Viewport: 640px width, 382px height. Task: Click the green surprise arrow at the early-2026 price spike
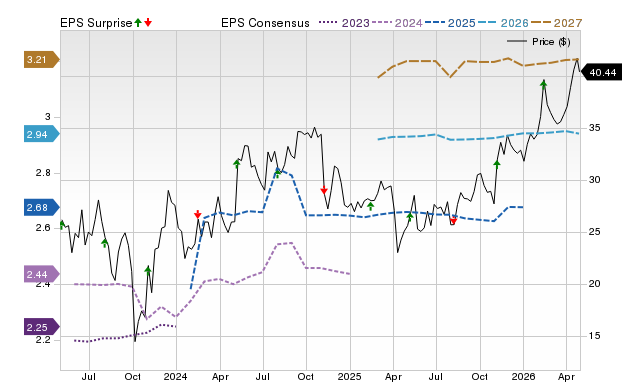point(543,84)
